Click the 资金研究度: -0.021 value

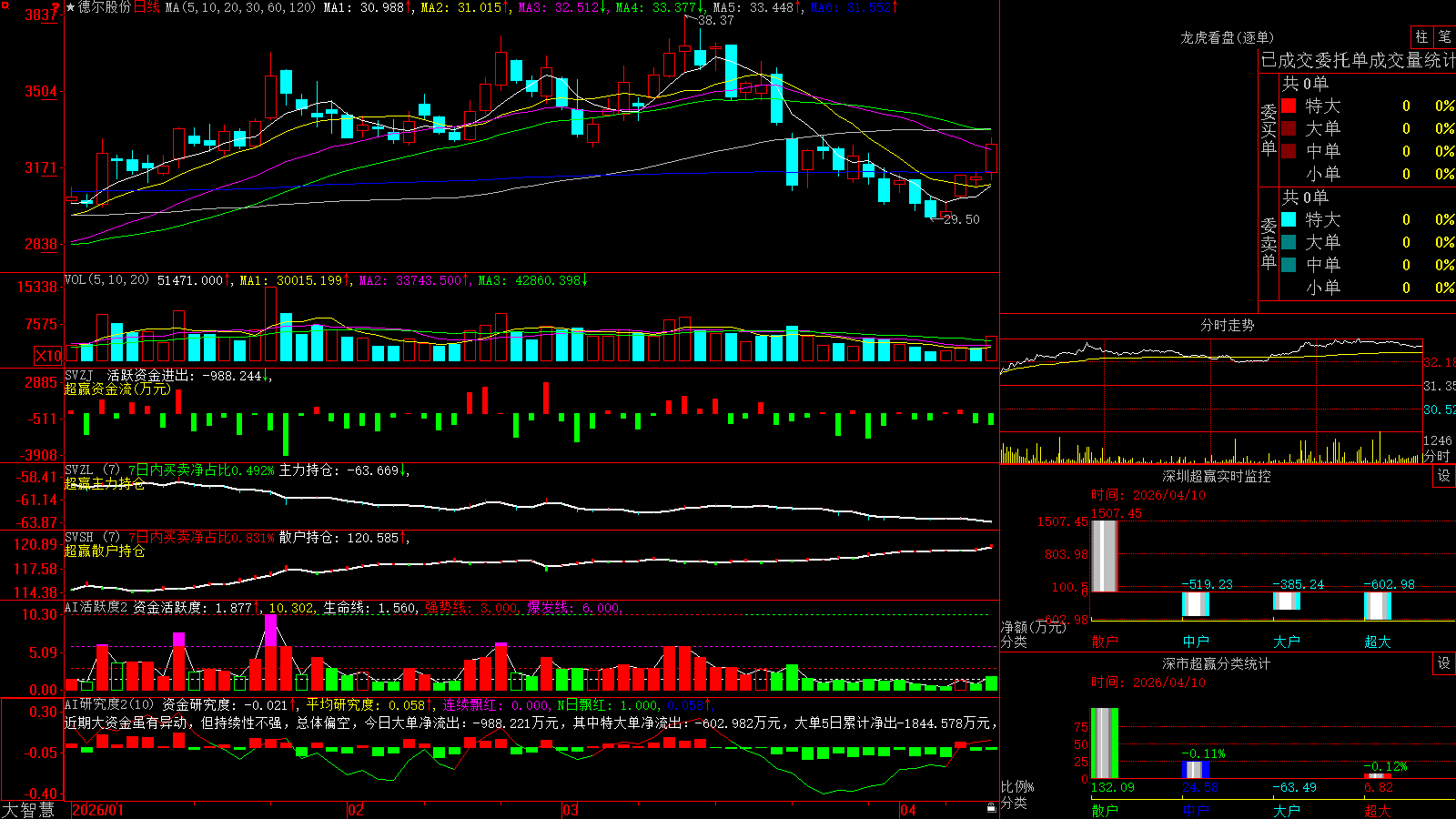click(227, 704)
